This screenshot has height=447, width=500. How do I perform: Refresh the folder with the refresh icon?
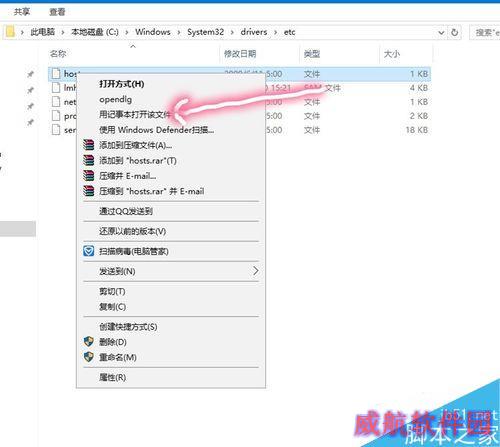454,32
